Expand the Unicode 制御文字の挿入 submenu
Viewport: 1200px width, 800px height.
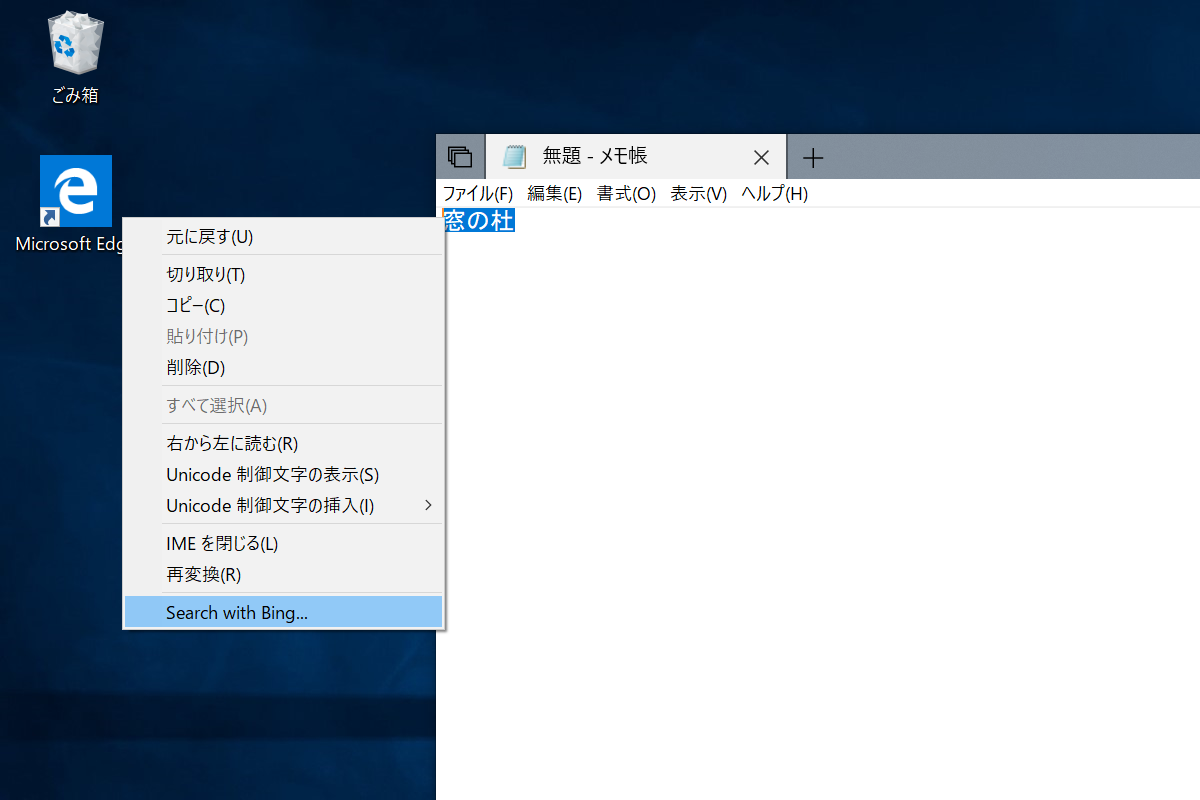tap(271, 505)
